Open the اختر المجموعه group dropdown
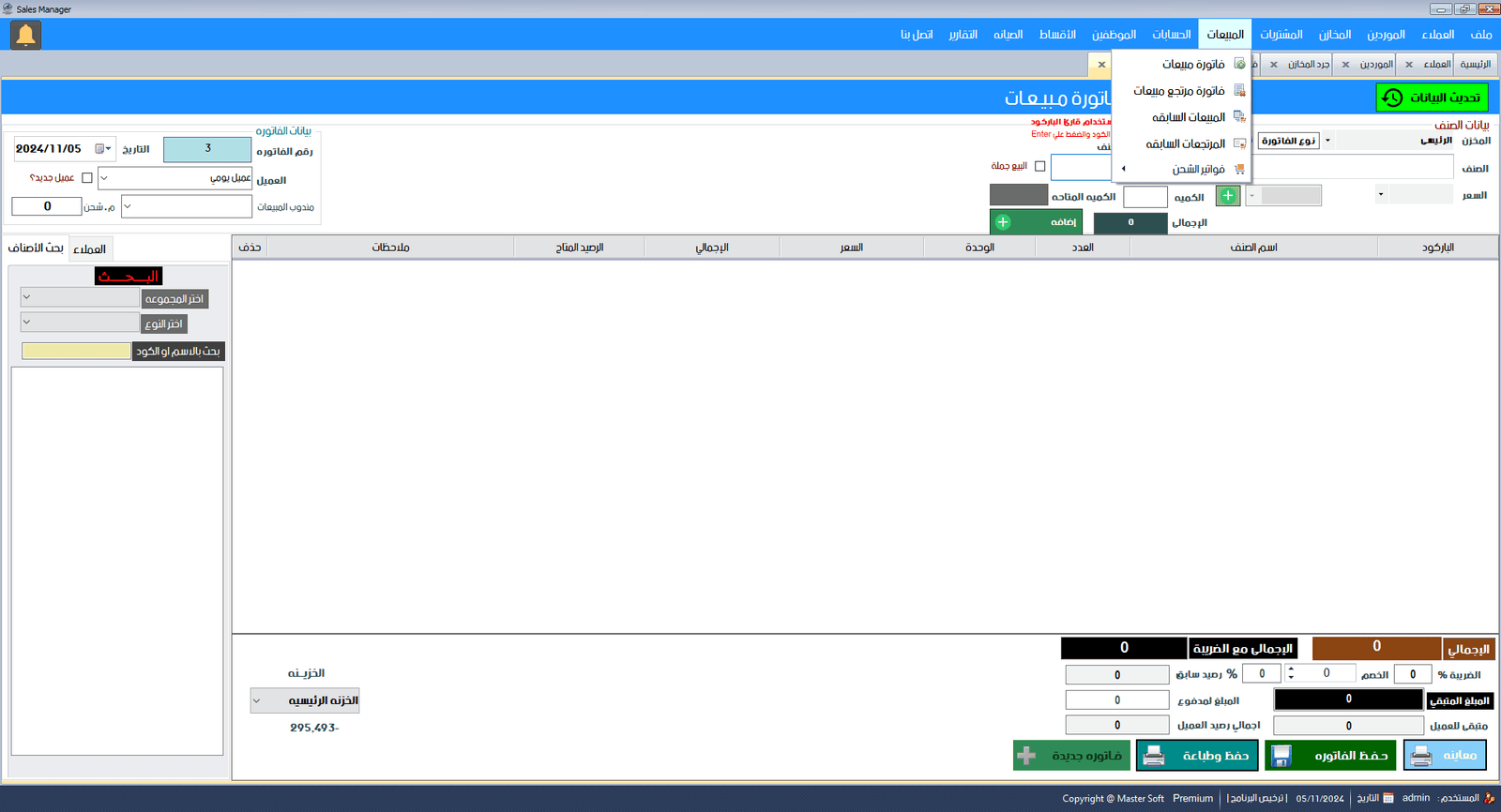Screen dimensions: 1501x812 tap(27, 297)
